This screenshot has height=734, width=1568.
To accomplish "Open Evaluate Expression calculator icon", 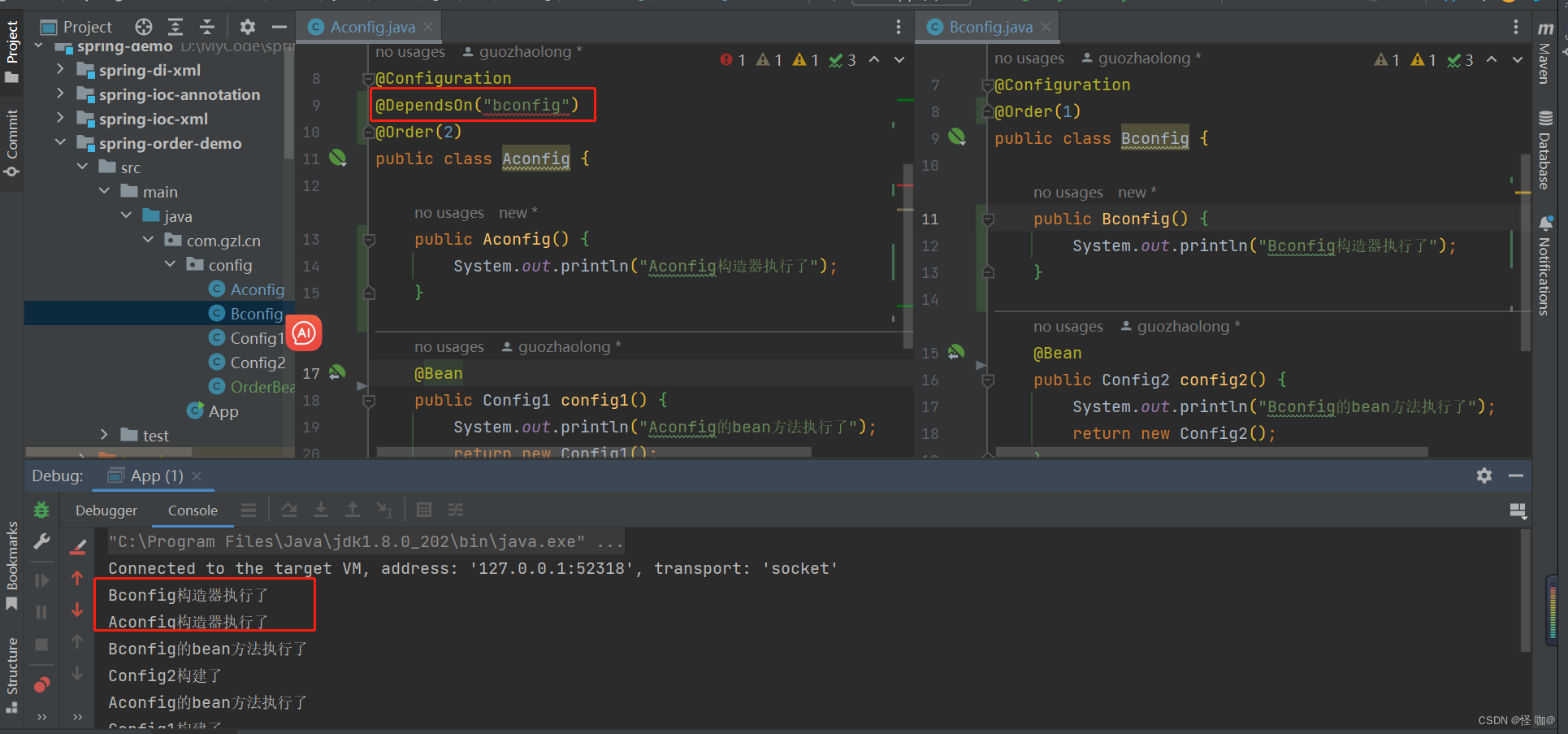I will click(x=424, y=510).
